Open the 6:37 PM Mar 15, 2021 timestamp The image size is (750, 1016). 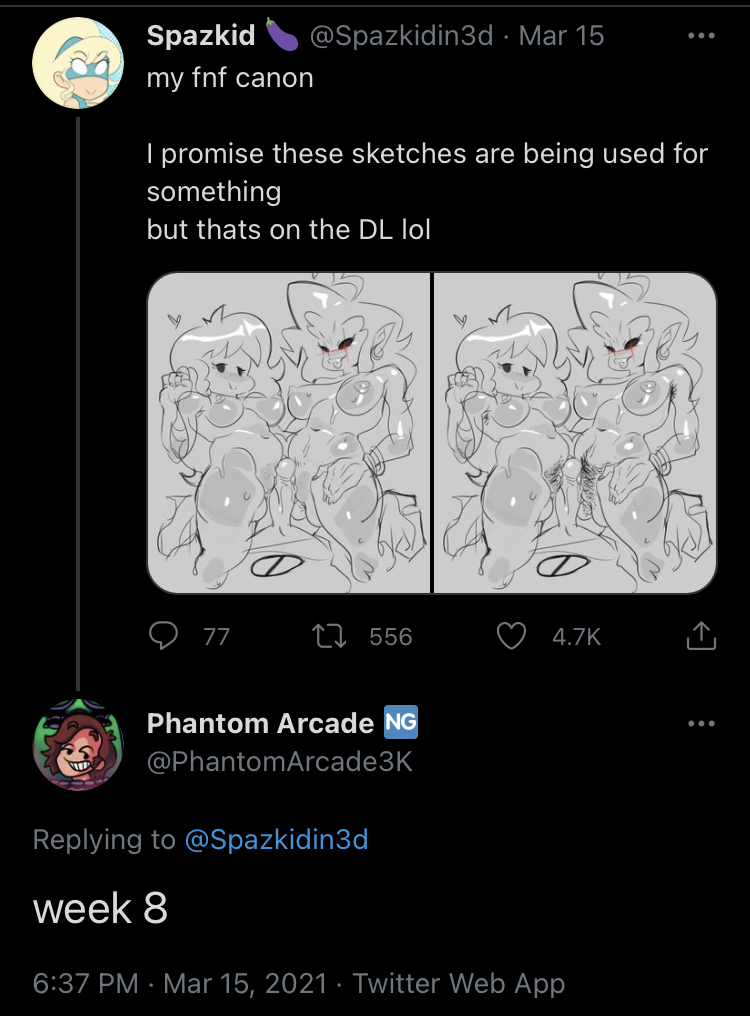(180, 984)
